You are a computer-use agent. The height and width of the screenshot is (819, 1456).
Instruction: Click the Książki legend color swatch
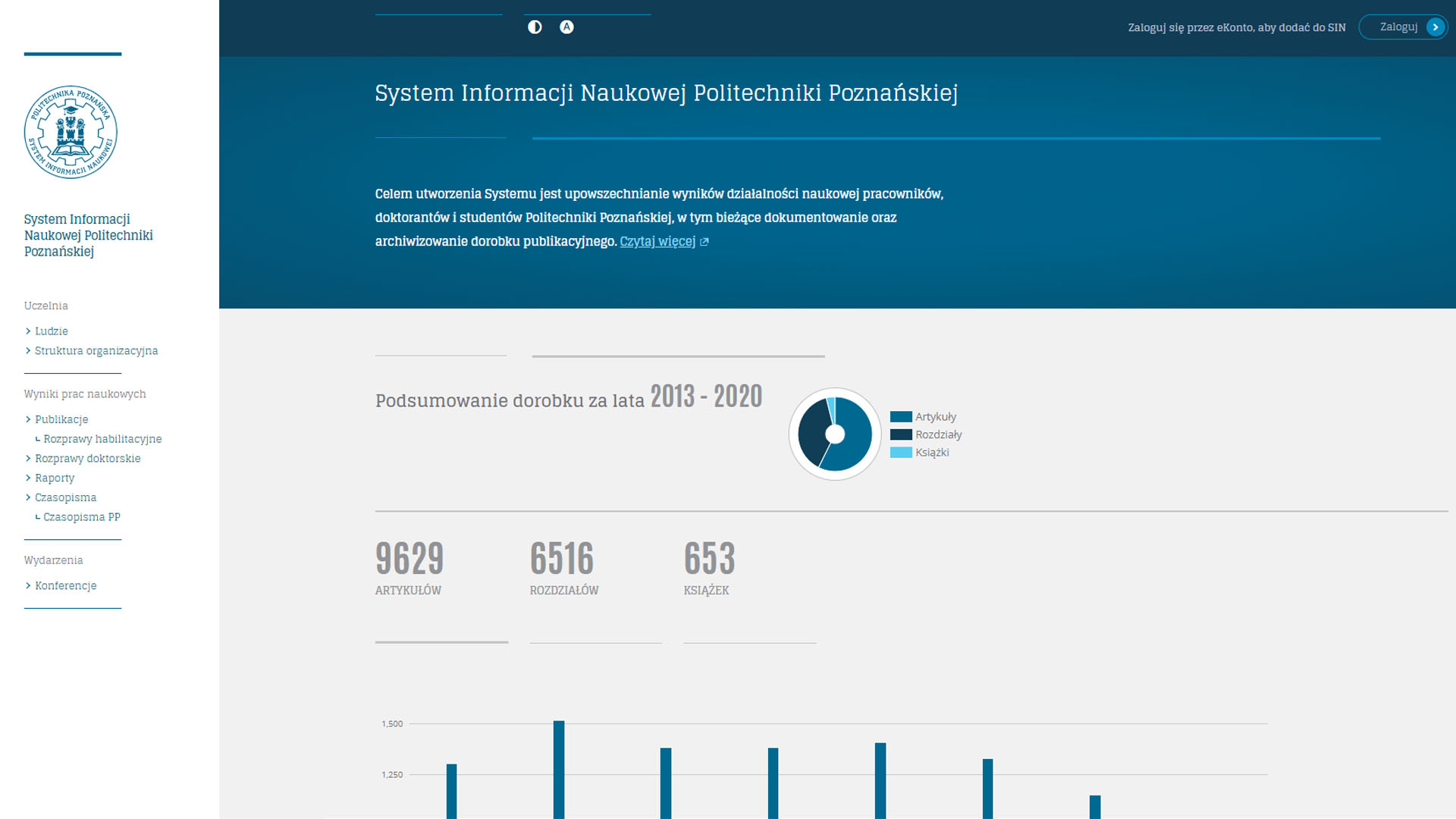click(901, 453)
